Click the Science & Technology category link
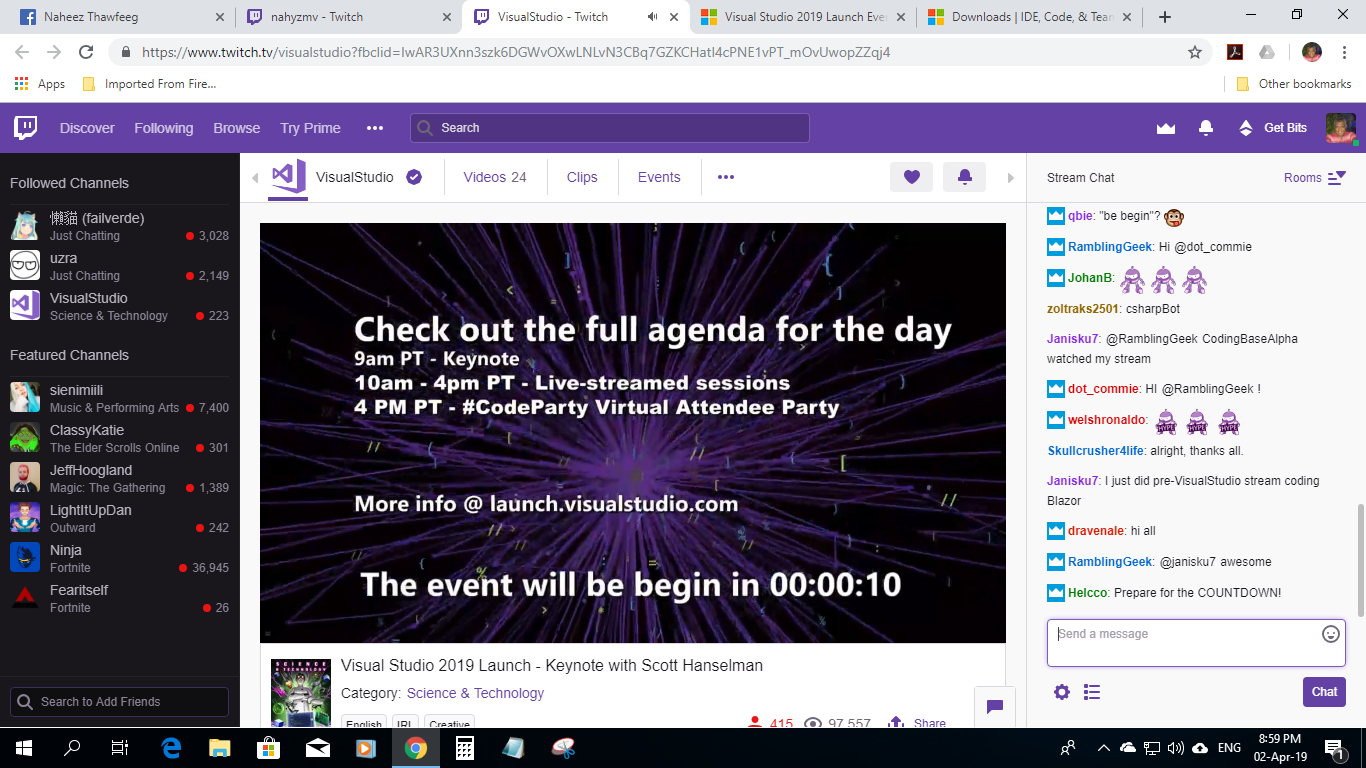 [x=475, y=693]
